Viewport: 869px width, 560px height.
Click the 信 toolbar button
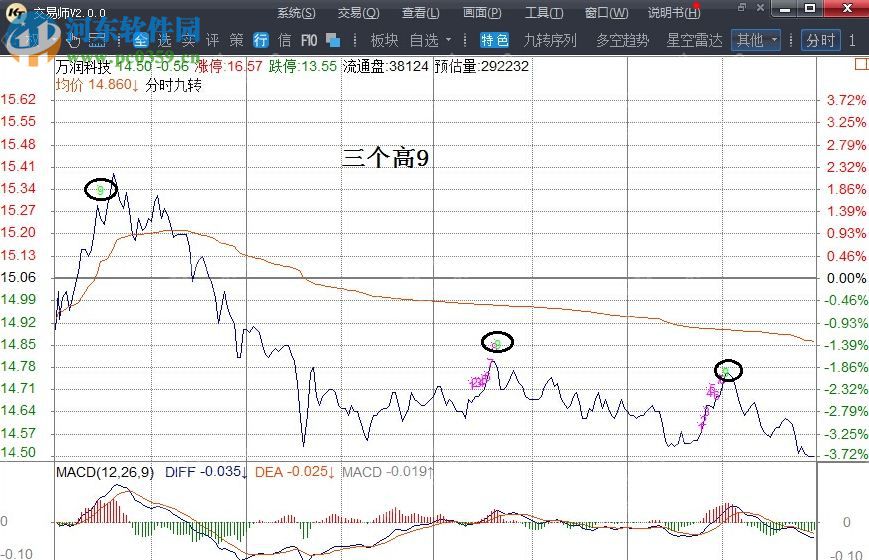pos(284,40)
